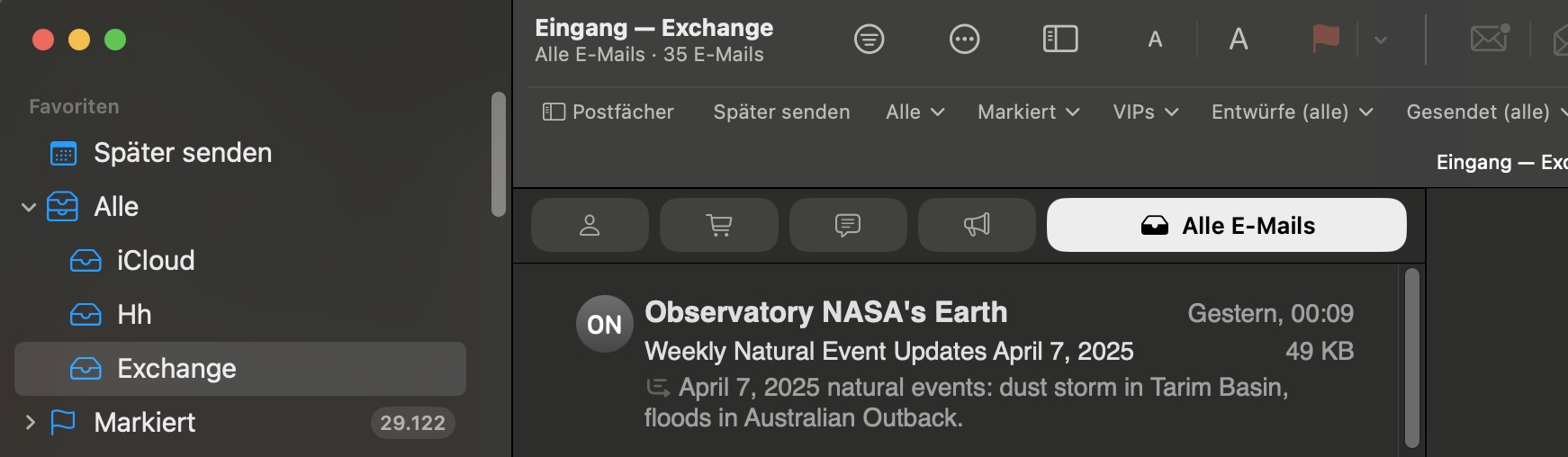
Task: Click the mark as unread envelope icon
Action: [1489, 39]
